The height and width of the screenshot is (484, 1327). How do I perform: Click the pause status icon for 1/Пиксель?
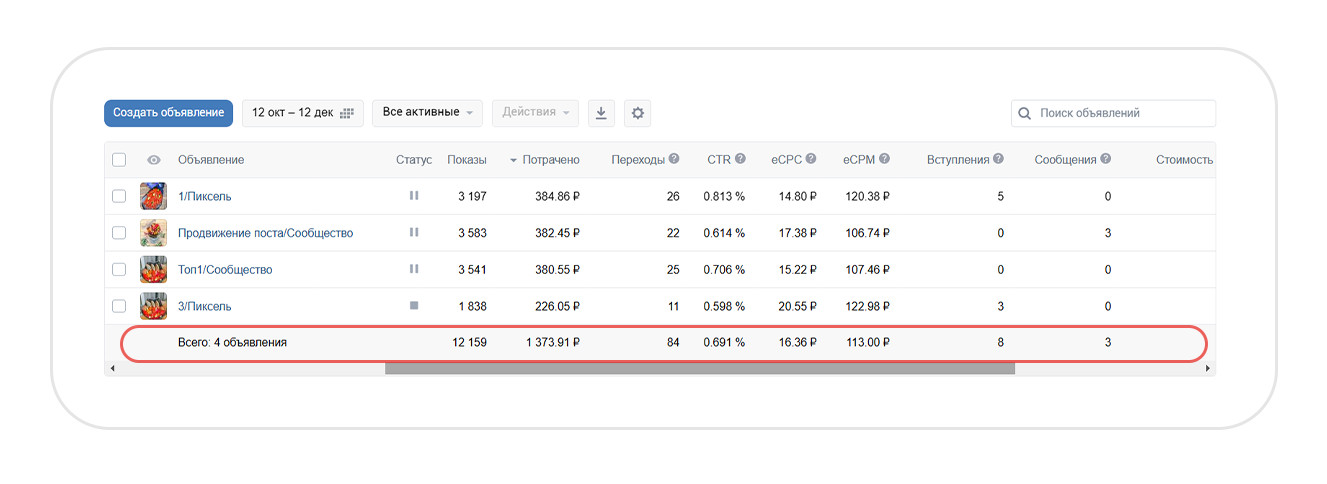(x=414, y=196)
